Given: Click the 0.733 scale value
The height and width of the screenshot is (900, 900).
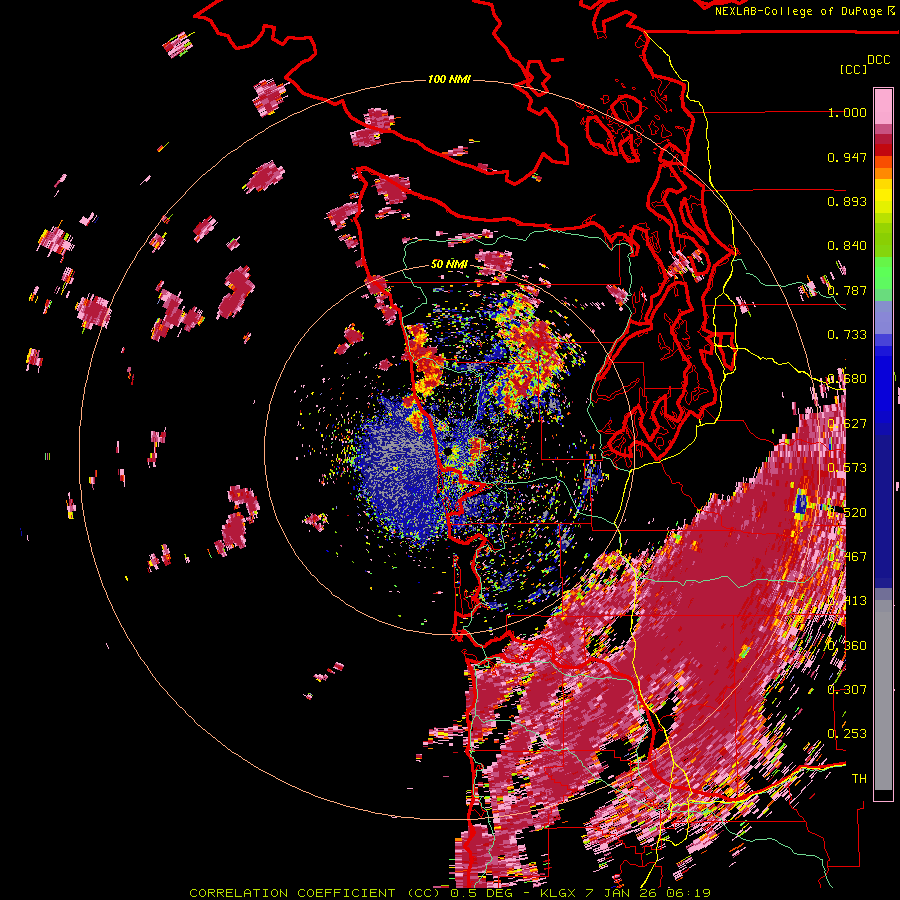Looking at the screenshot, I should coord(847,335).
